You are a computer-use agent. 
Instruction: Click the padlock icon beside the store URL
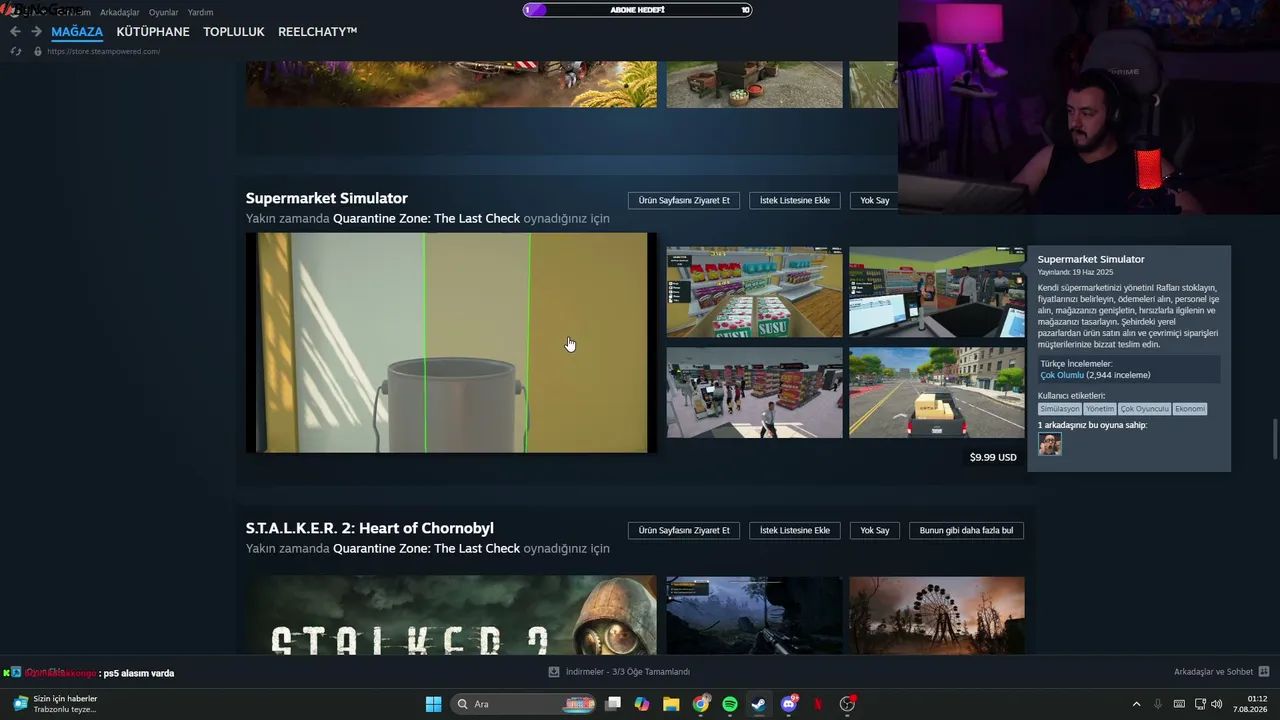tap(38, 51)
